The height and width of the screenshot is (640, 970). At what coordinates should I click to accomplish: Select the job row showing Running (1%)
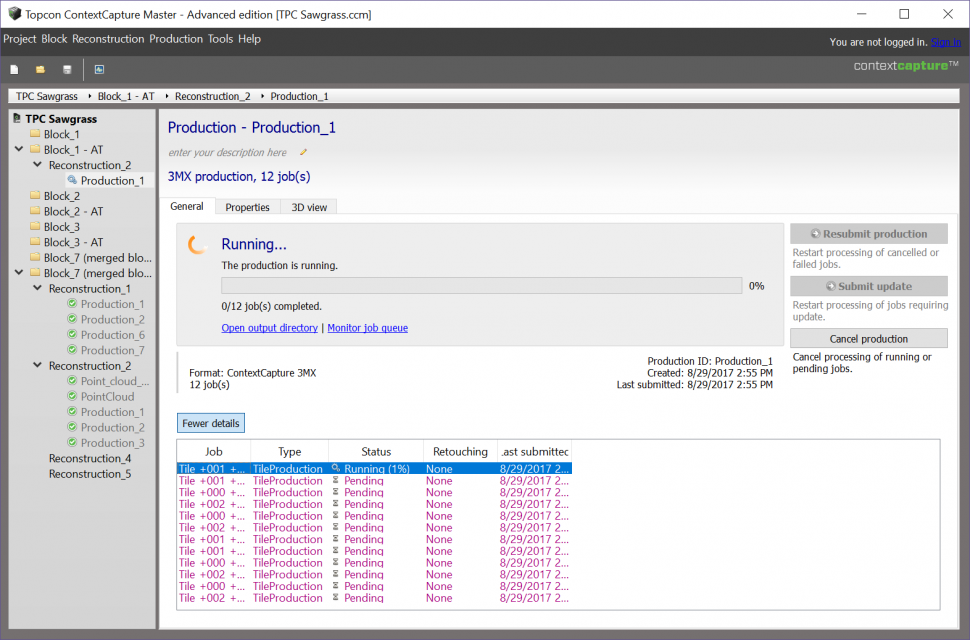pyautogui.click(x=374, y=469)
